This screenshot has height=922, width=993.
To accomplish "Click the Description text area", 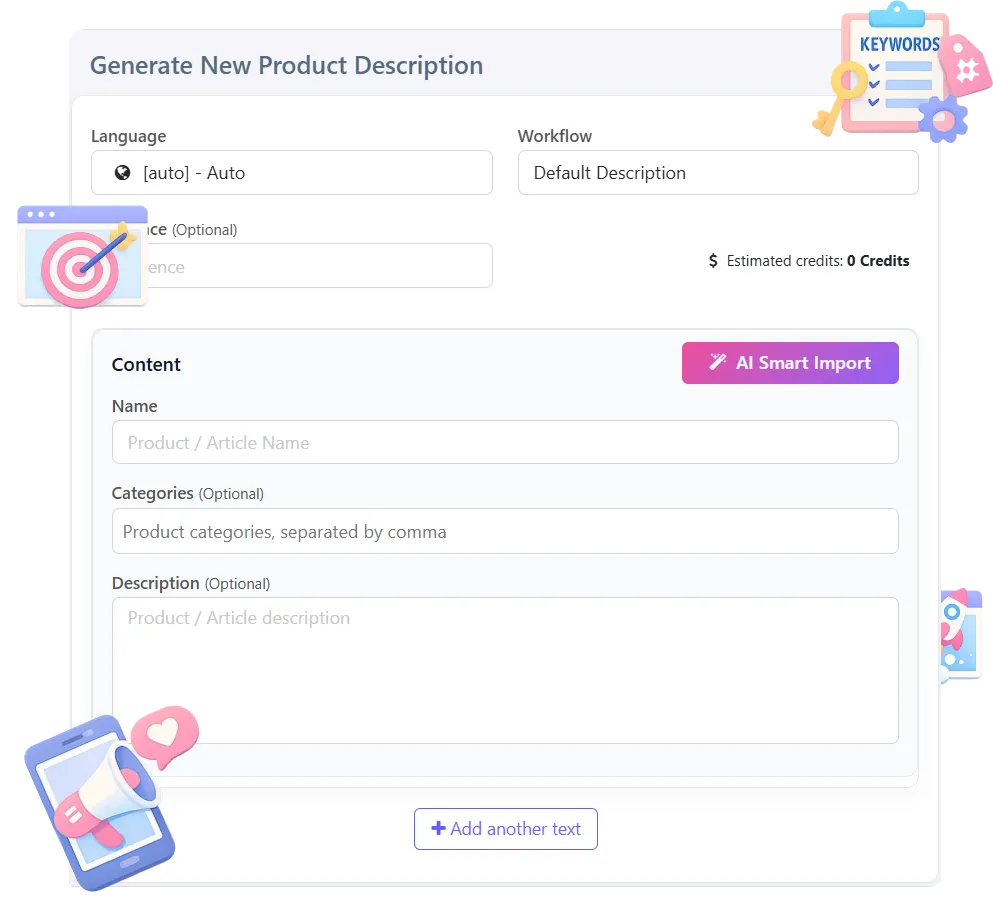I will [505, 670].
